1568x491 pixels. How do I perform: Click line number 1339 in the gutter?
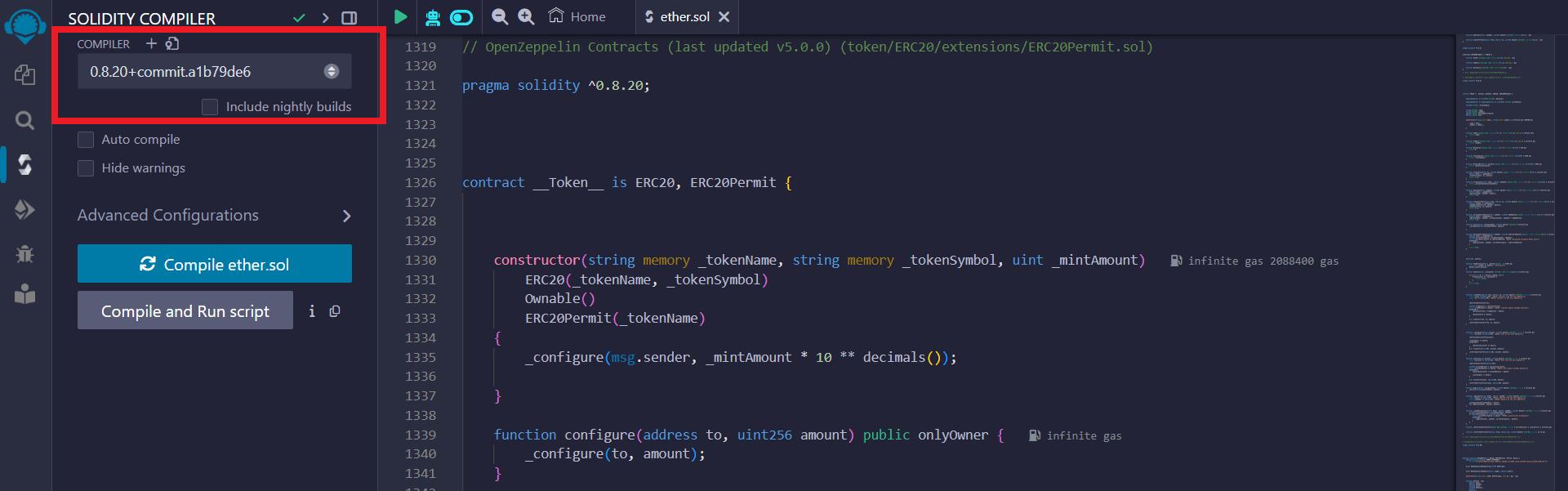pos(421,435)
